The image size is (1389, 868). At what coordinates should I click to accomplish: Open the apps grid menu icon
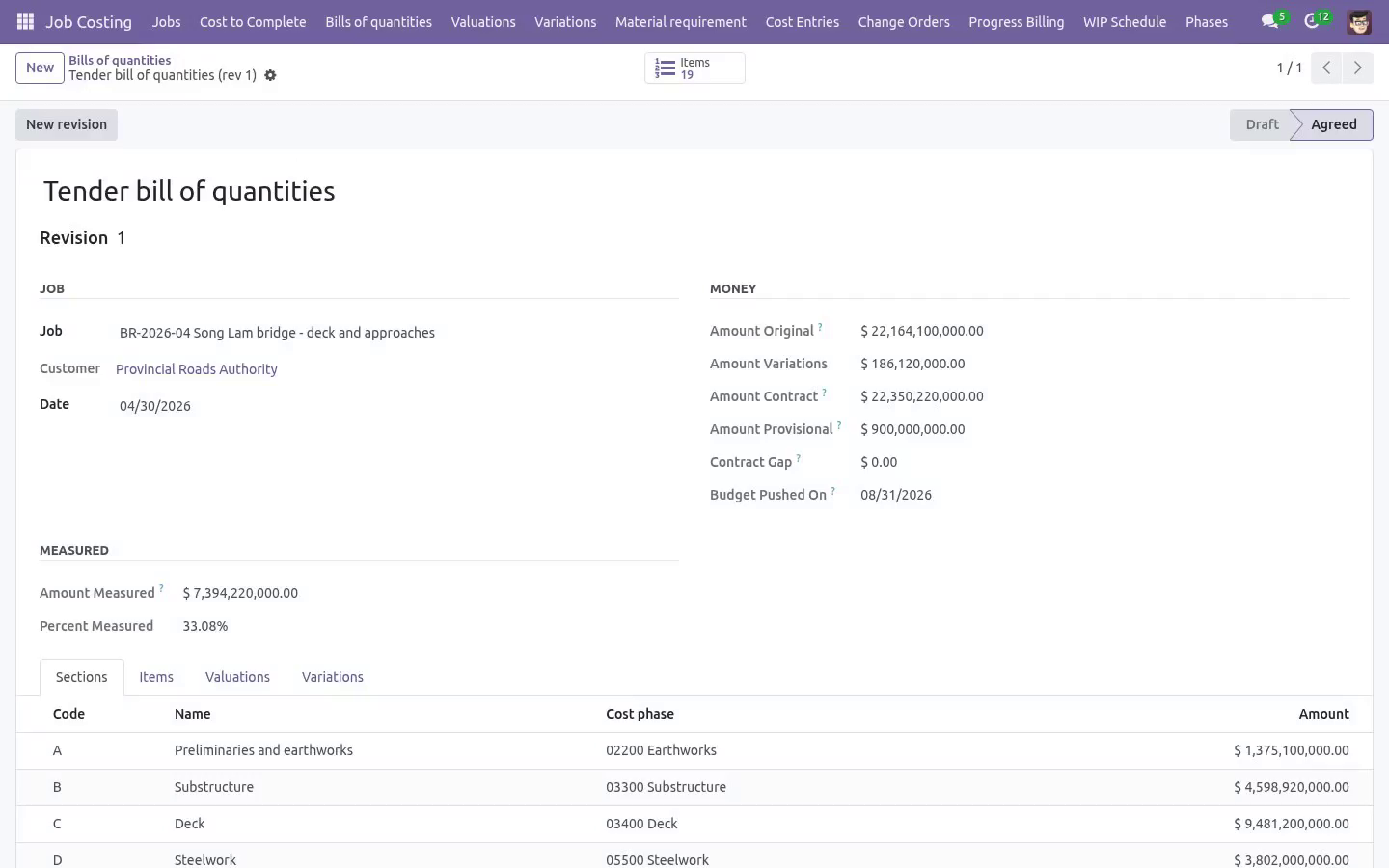coord(26,21)
